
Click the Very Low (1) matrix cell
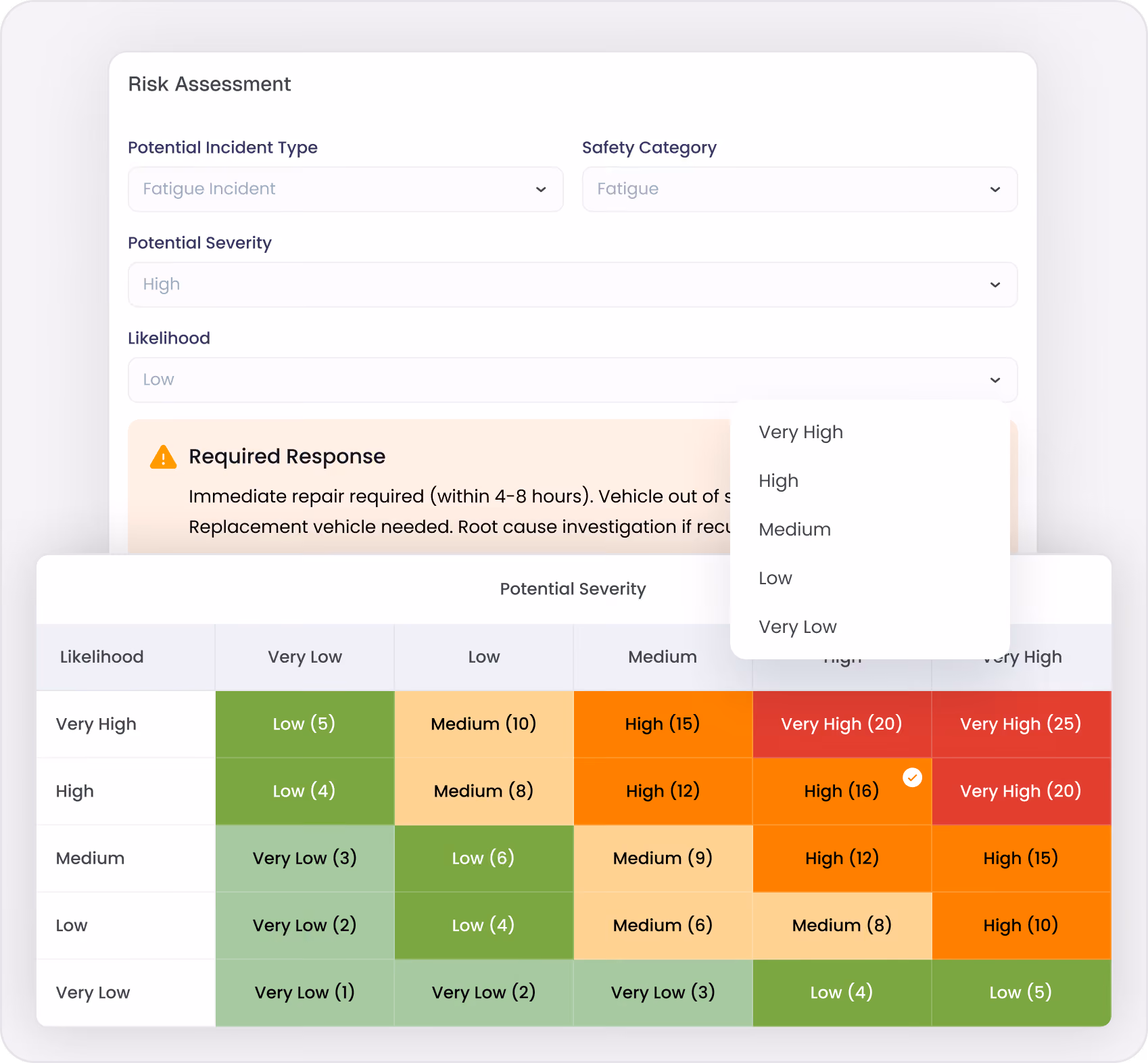click(304, 993)
